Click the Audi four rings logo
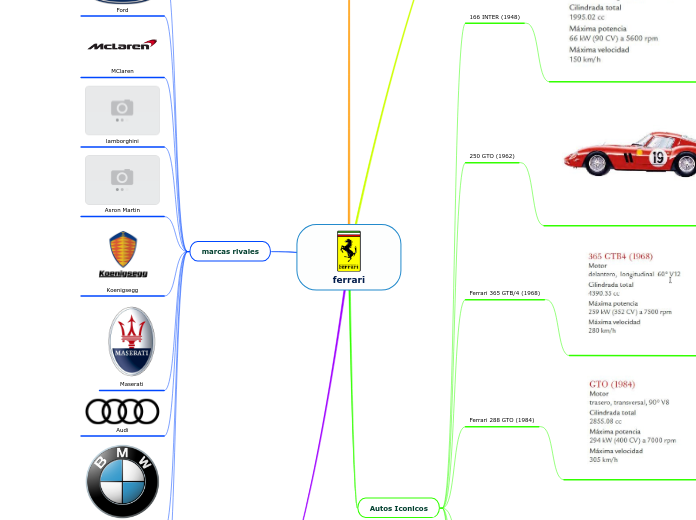 point(122,412)
